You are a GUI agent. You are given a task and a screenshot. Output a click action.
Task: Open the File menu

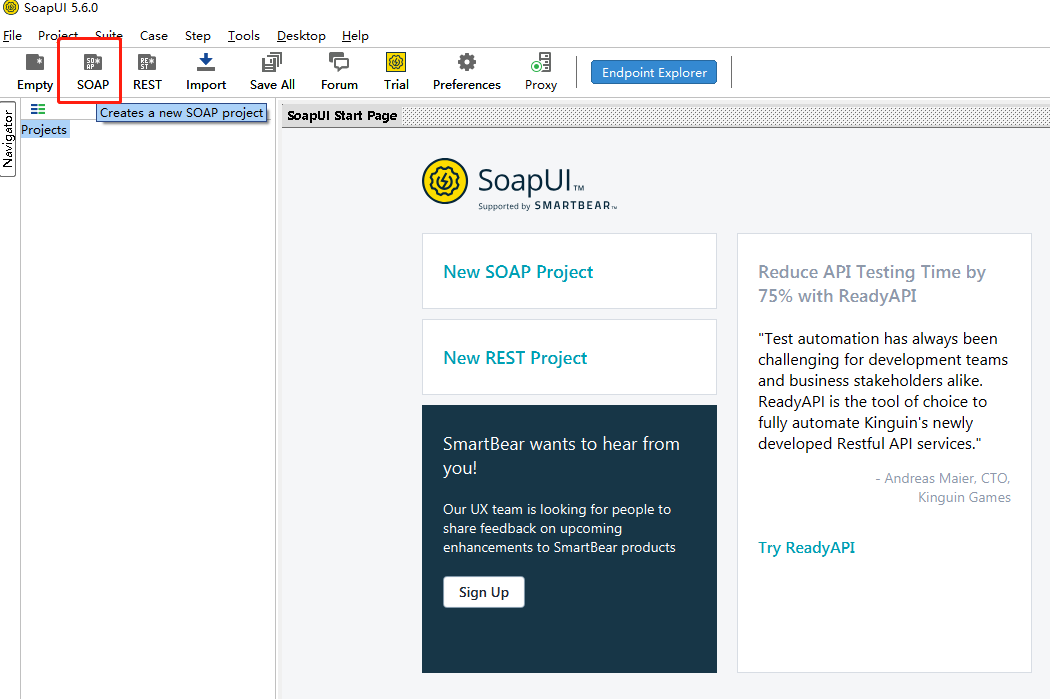coord(13,35)
